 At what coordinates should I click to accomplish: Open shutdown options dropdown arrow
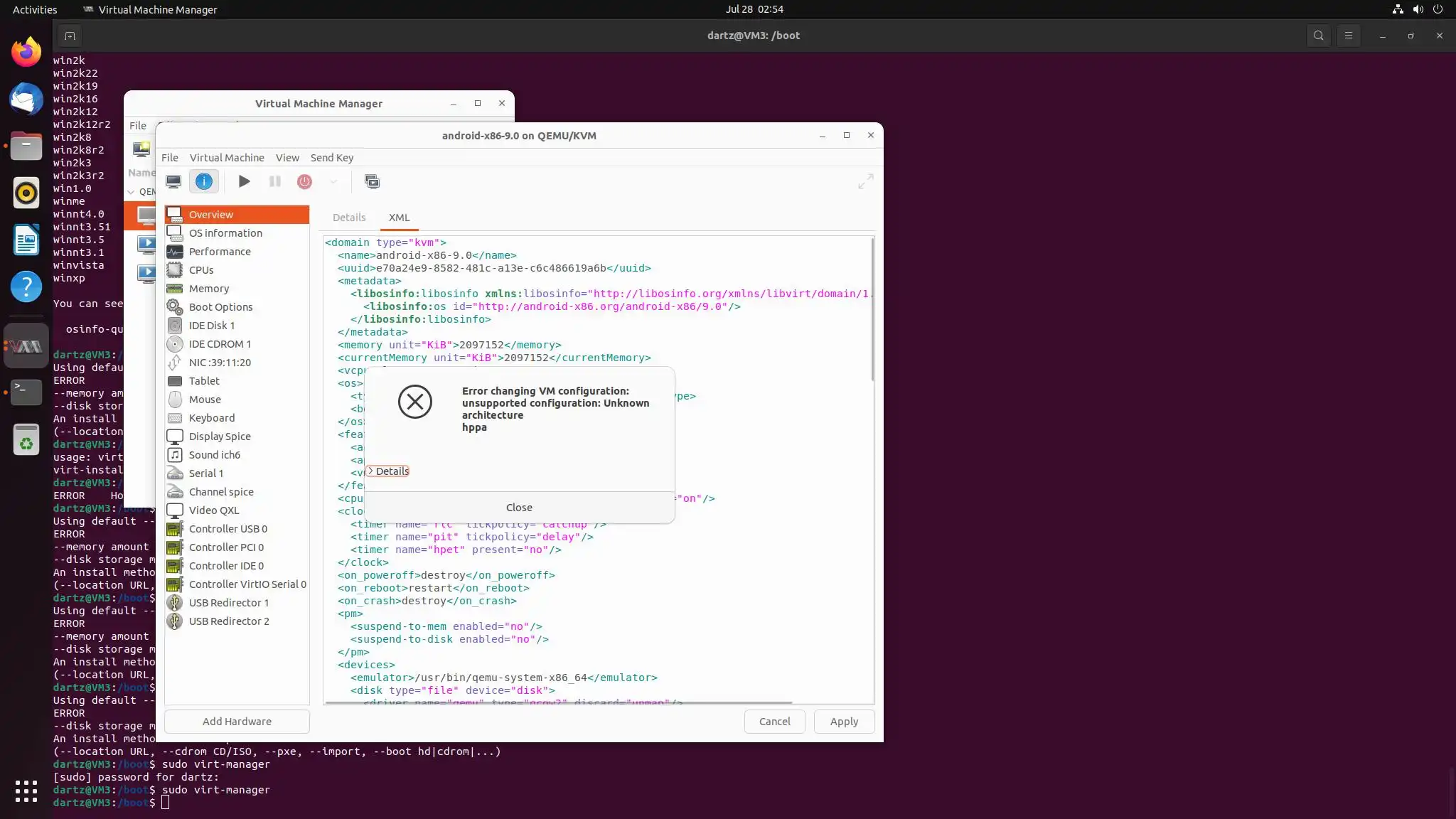point(333,181)
